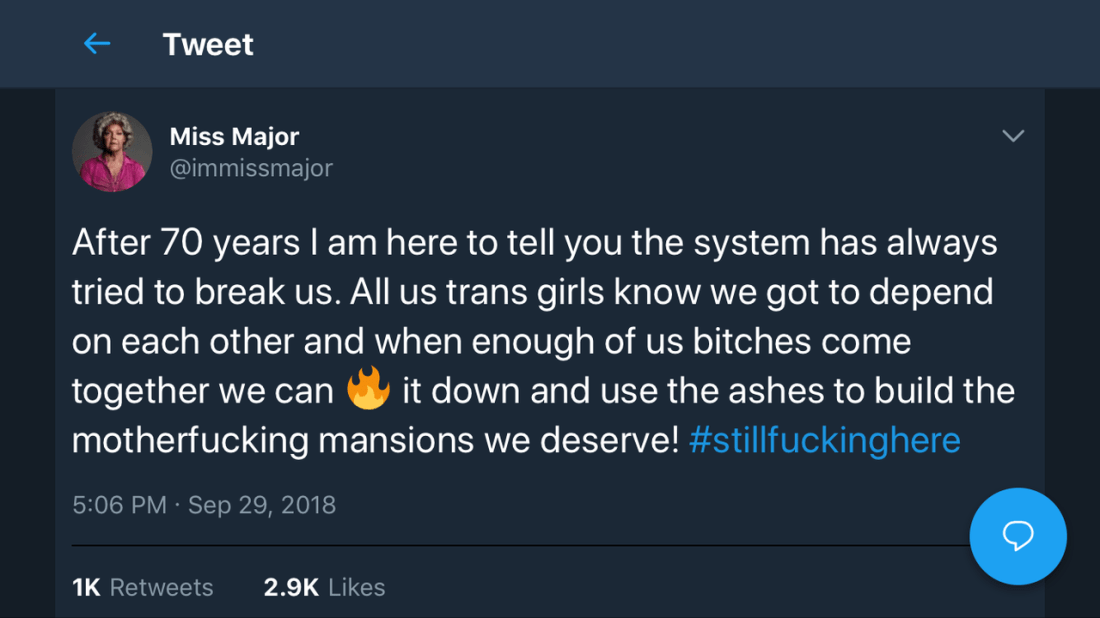View the 2.9K Likes list
The height and width of the screenshot is (618, 1100).
click(x=324, y=587)
